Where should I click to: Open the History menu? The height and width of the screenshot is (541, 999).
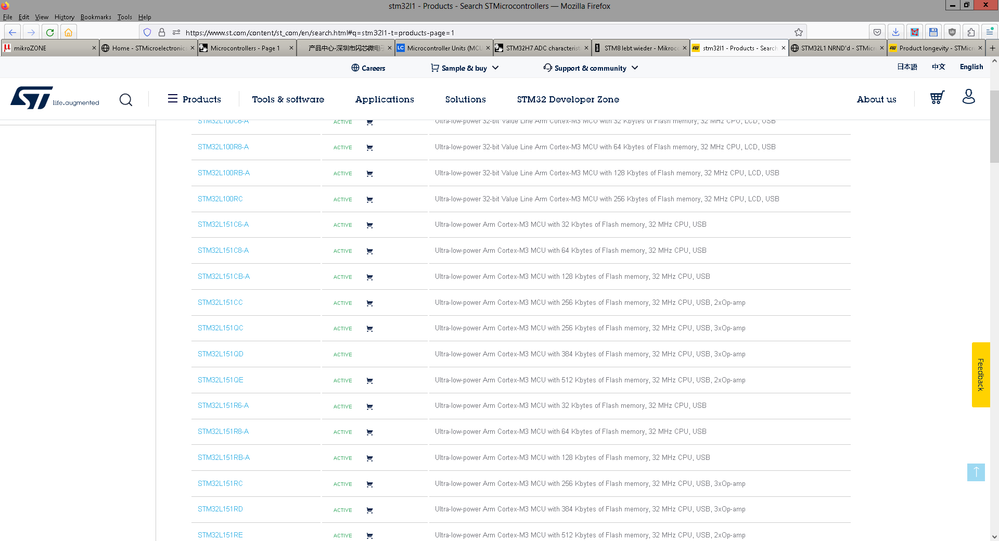click(64, 17)
